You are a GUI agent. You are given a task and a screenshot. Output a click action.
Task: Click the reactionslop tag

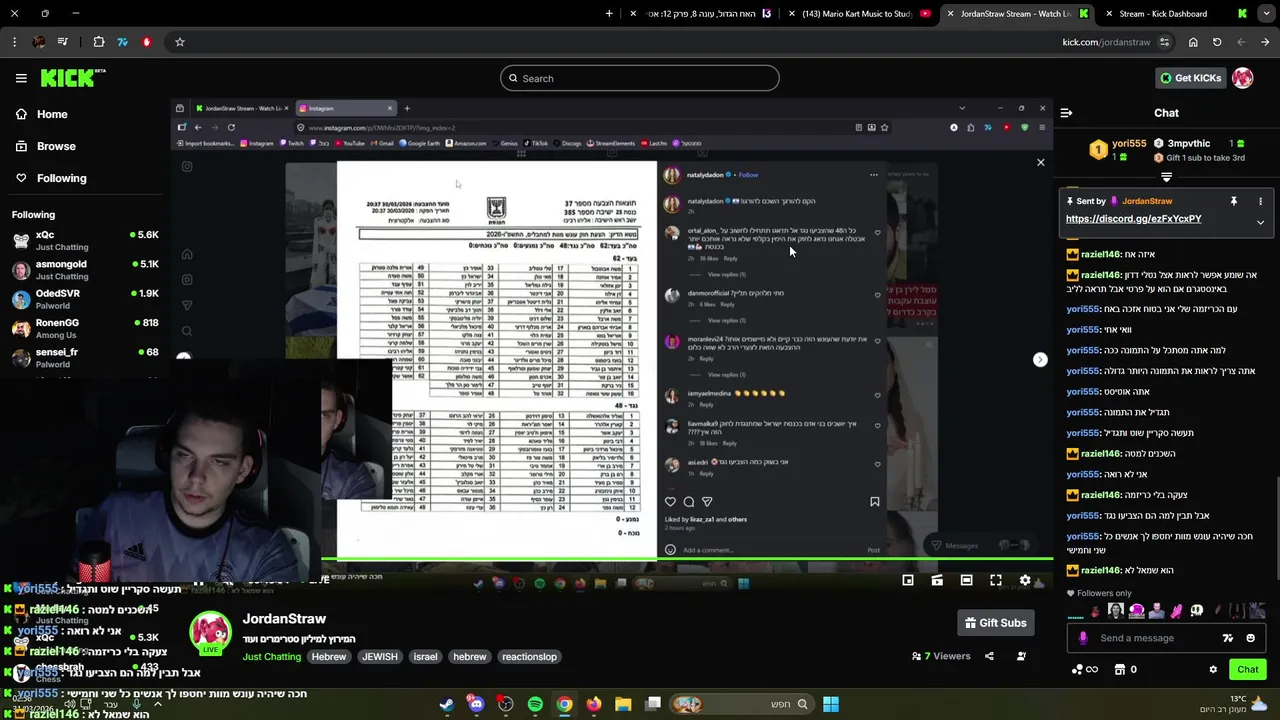point(529,657)
